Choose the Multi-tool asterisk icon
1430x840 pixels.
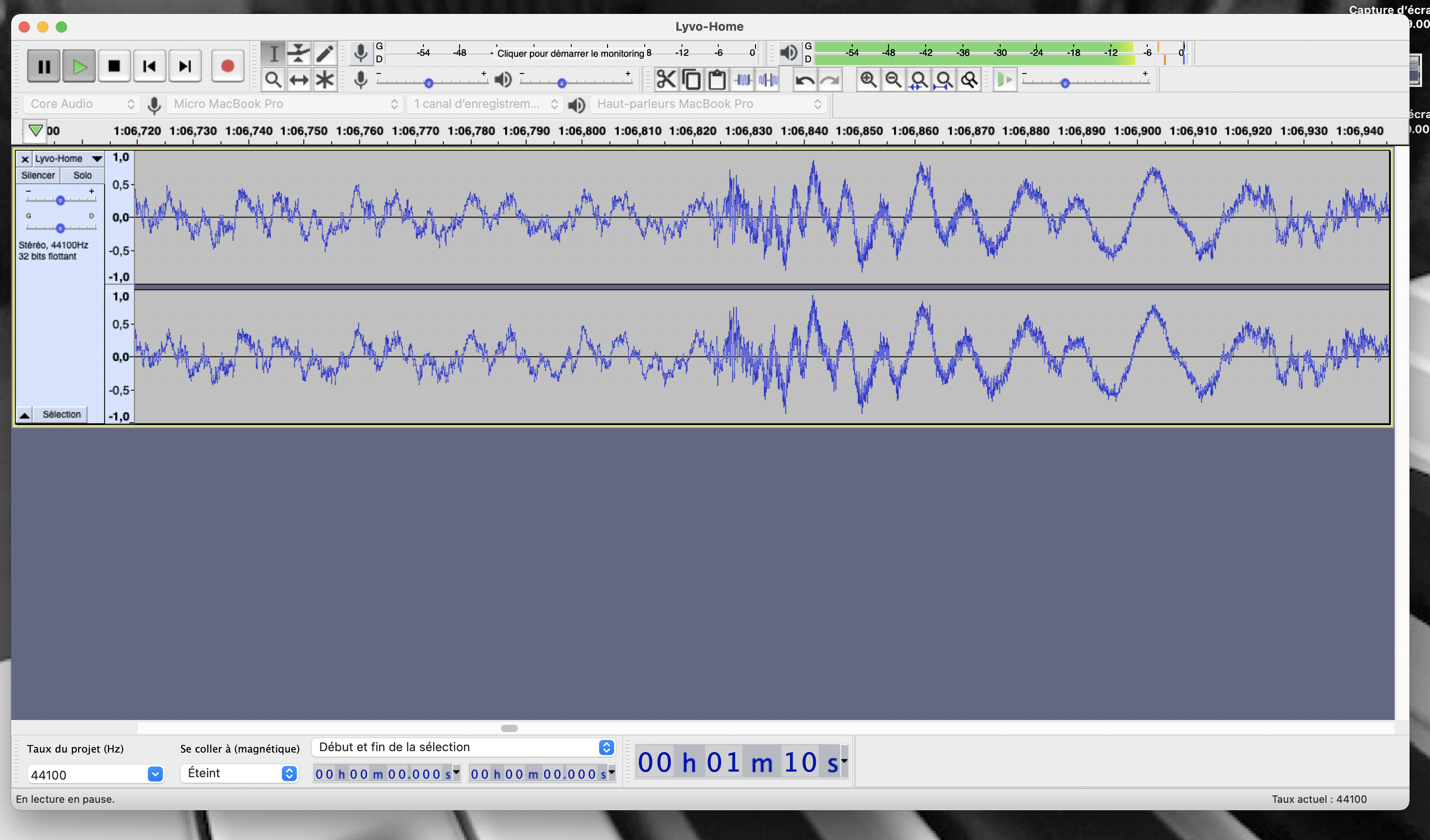click(x=325, y=80)
